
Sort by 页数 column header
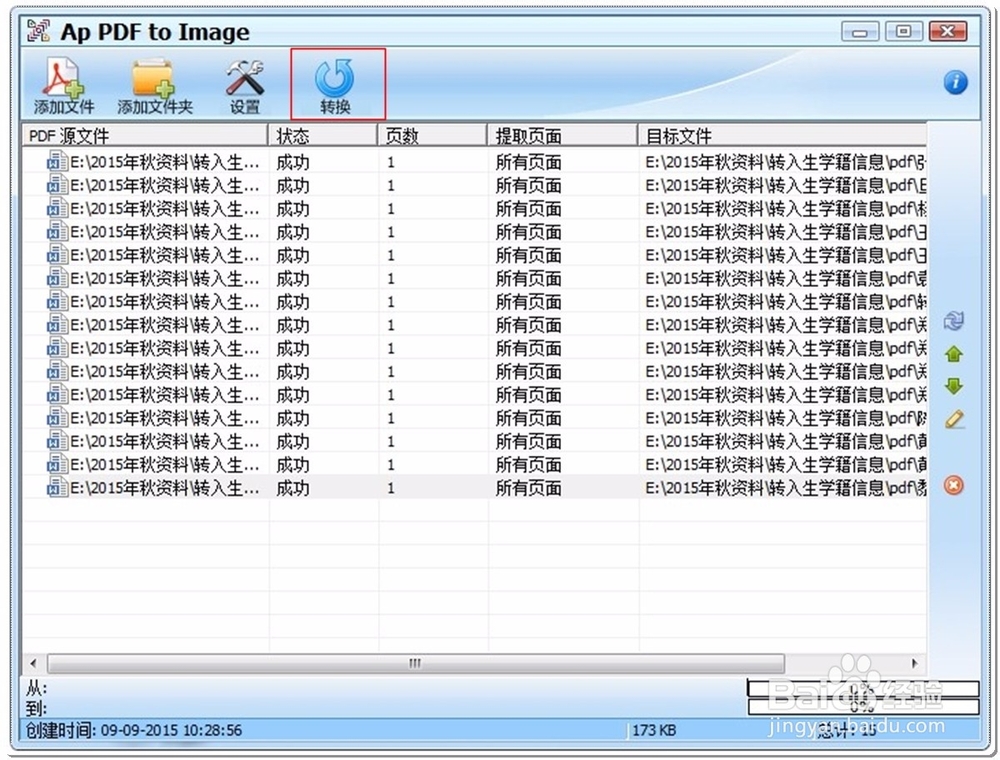(432, 136)
